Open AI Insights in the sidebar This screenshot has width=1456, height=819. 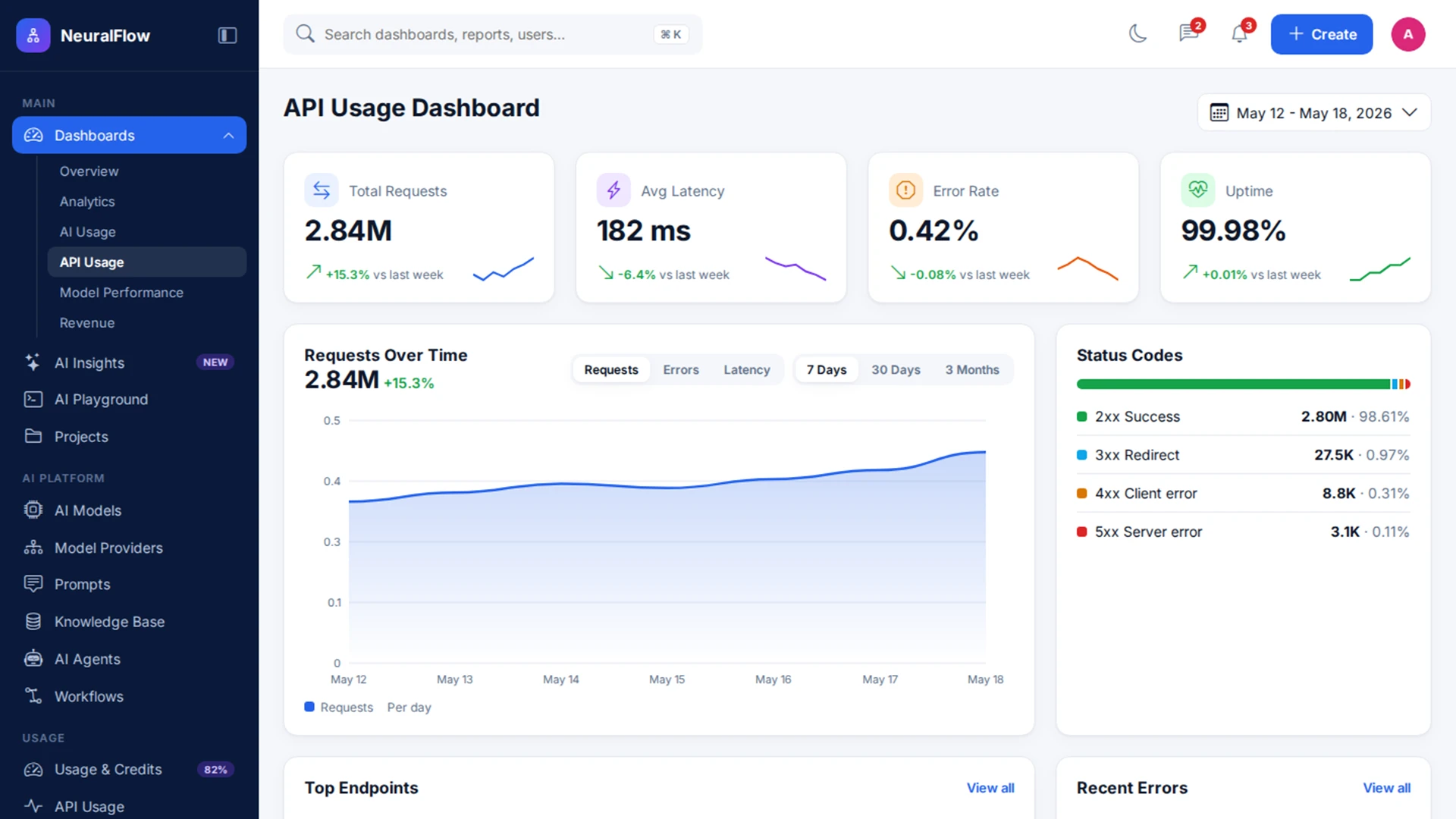pyautogui.click(x=129, y=362)
